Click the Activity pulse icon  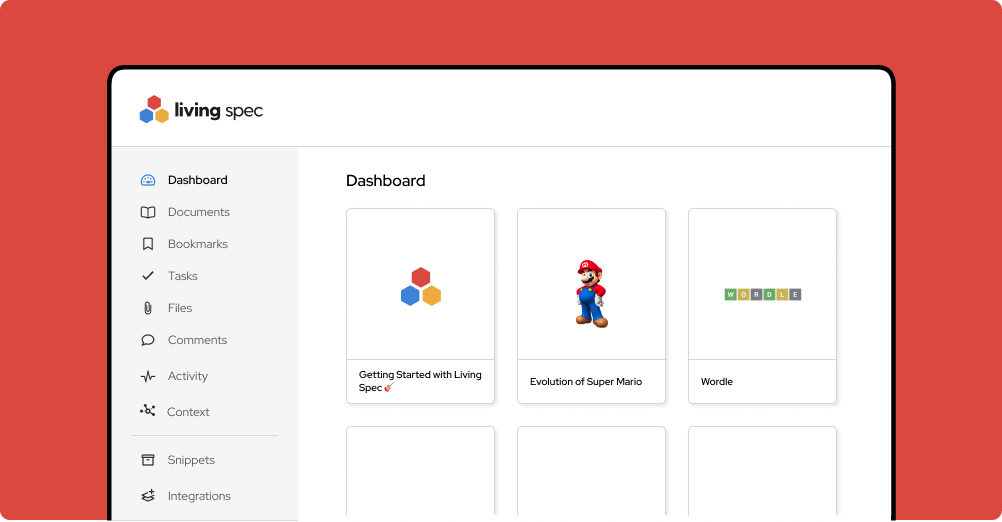point(148,377)
